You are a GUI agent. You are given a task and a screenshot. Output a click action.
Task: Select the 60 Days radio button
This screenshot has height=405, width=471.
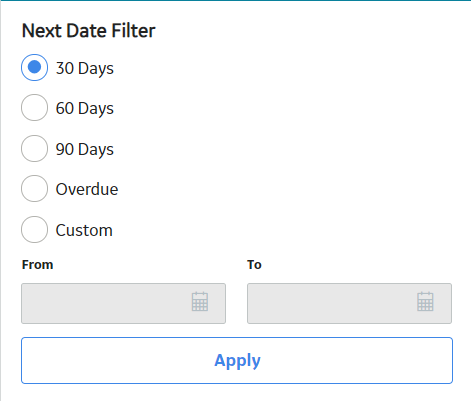[34, 108]
